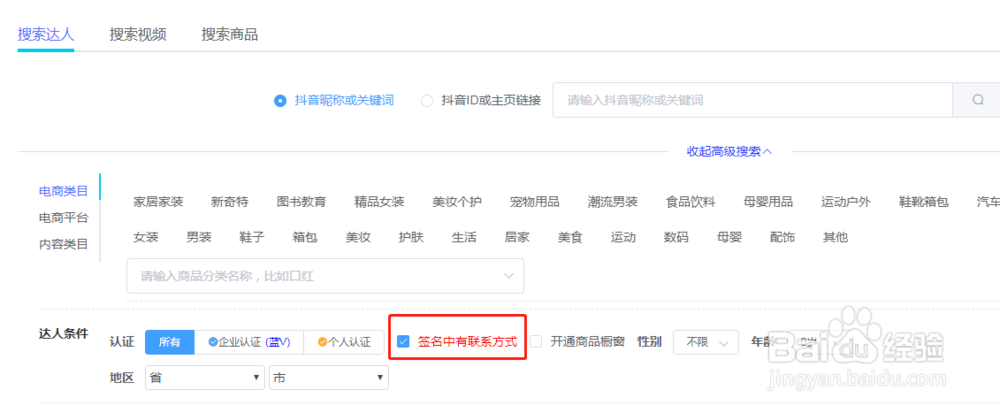Viewport: 1000px width, 413px height.
Task: Click the search magnifier icon button
Action: click(977, 100)
